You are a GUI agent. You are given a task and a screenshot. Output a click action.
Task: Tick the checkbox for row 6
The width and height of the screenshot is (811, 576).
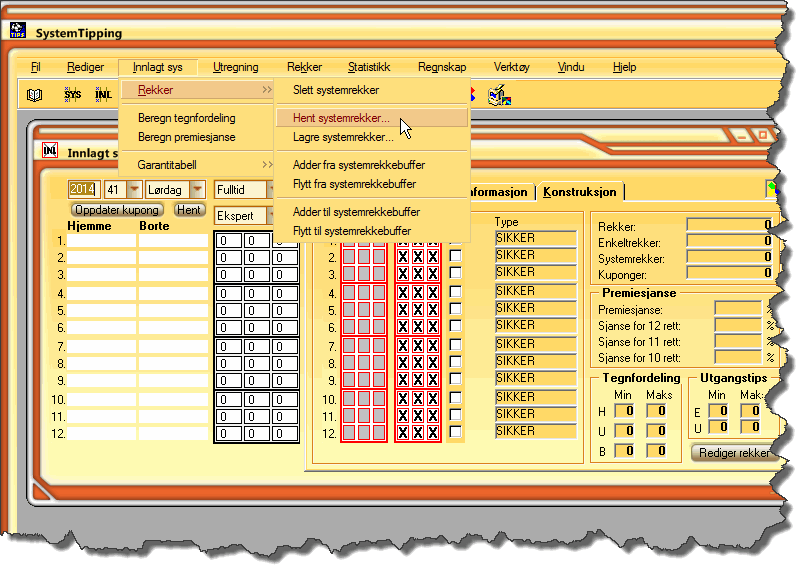[455, 326]
